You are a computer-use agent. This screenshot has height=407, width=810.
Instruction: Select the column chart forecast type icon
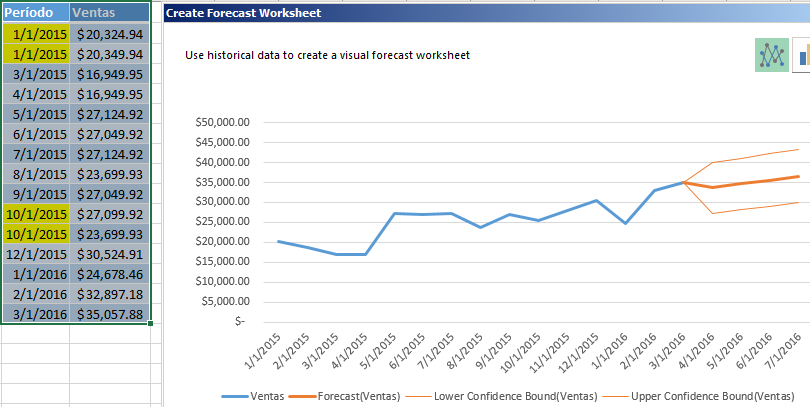point(802,56)
